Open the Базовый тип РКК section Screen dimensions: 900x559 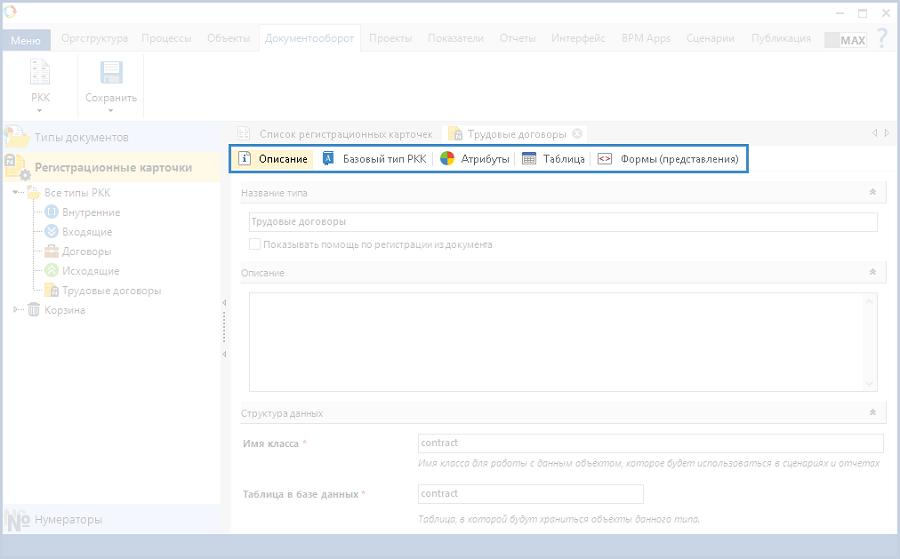[374, 159]
